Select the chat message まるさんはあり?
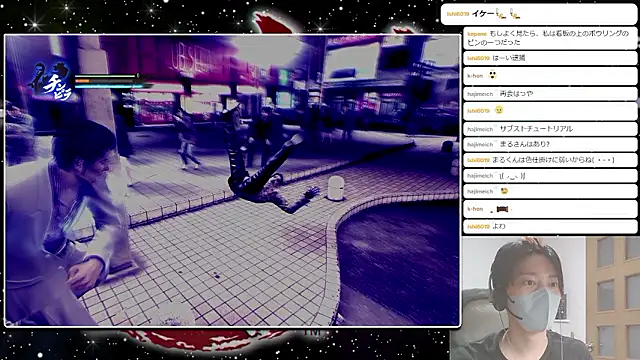640x360 pixels. pos(550,144)
